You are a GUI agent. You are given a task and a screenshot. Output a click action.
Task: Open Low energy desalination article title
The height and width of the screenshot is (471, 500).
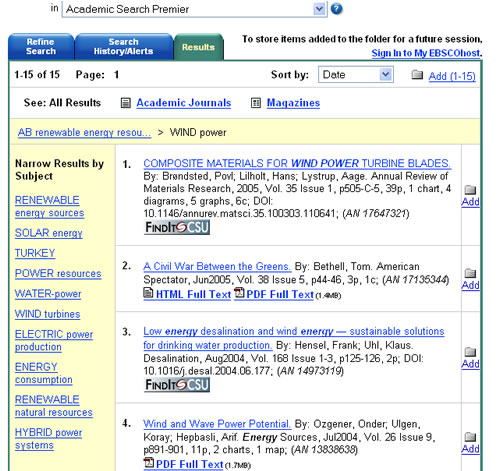pyautogui.click(x=294, y=338)
